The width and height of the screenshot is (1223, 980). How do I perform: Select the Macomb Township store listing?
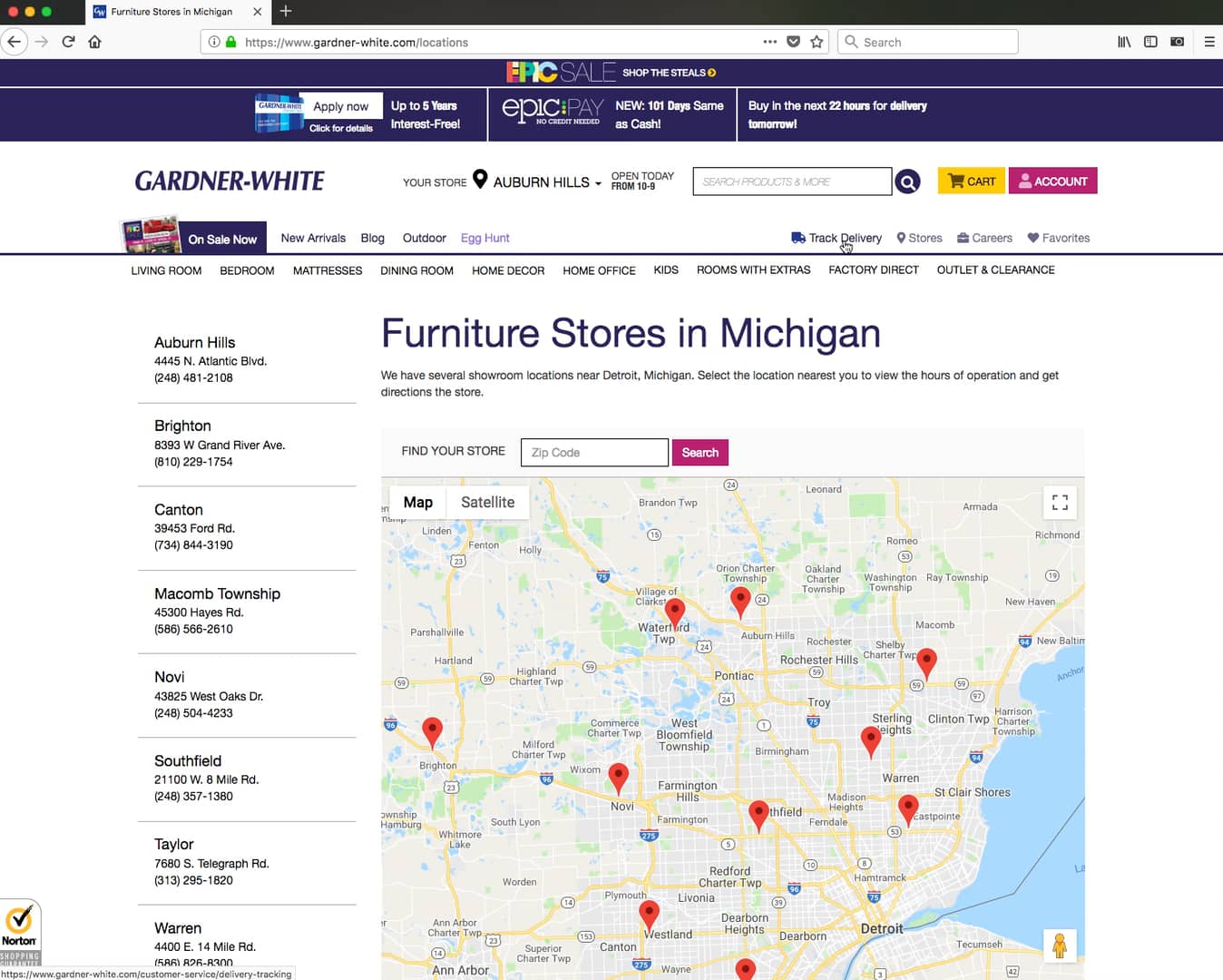[247, 611]
